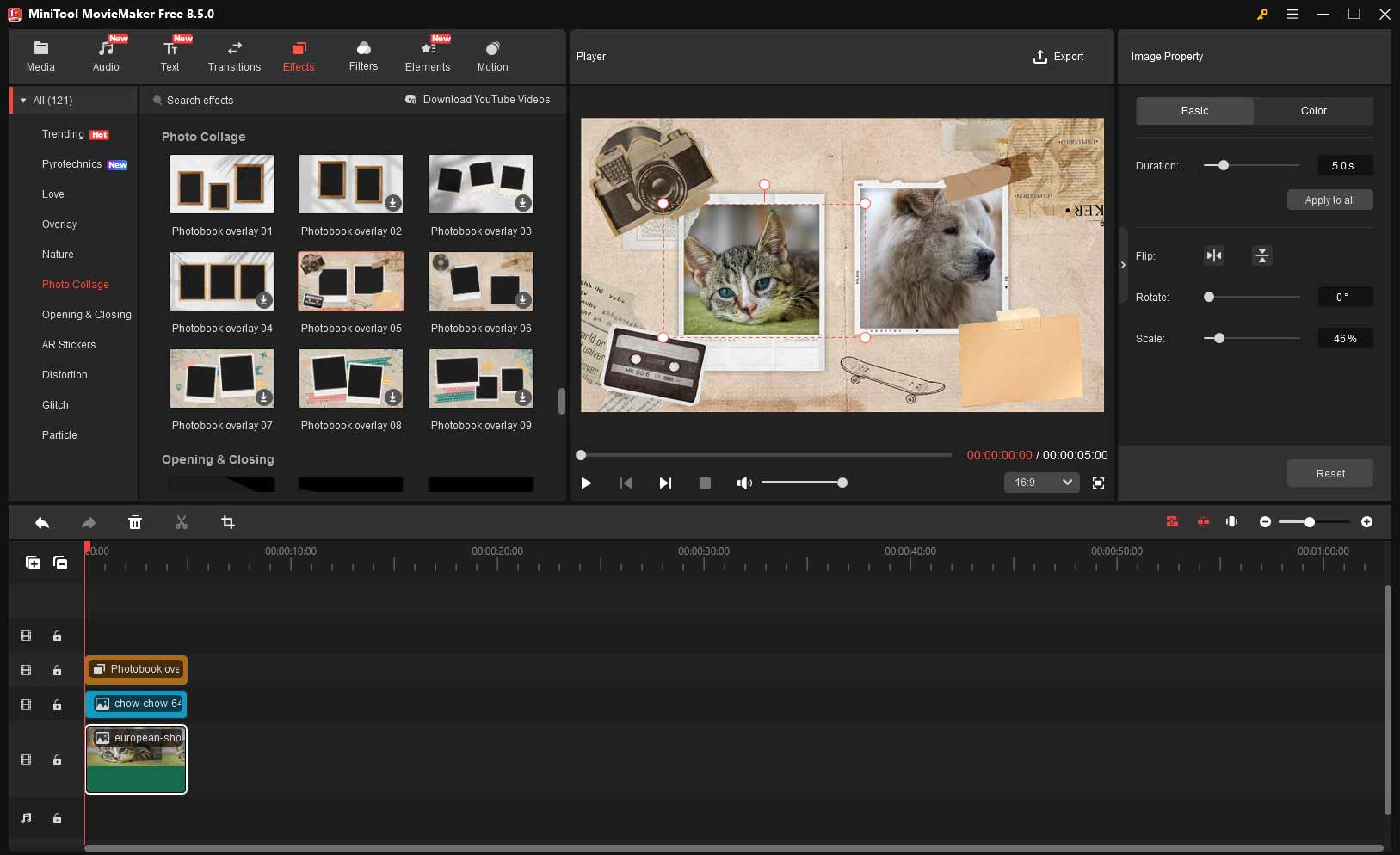Select the Photobook overlay 05 thumbnail

(x=350, y=281)
